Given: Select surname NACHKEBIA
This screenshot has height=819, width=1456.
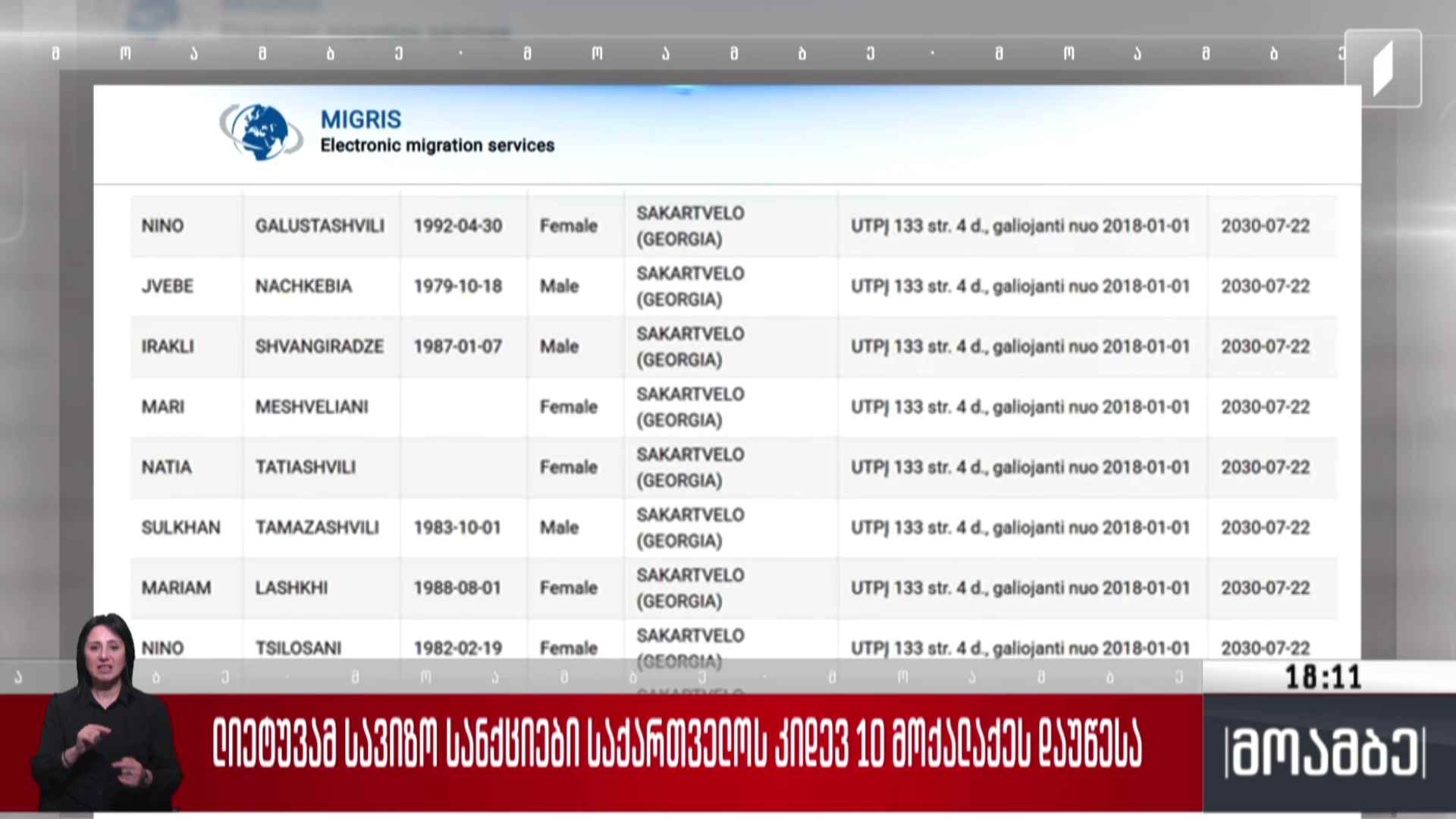Looking at the screenshot, I should click(303, 286).
